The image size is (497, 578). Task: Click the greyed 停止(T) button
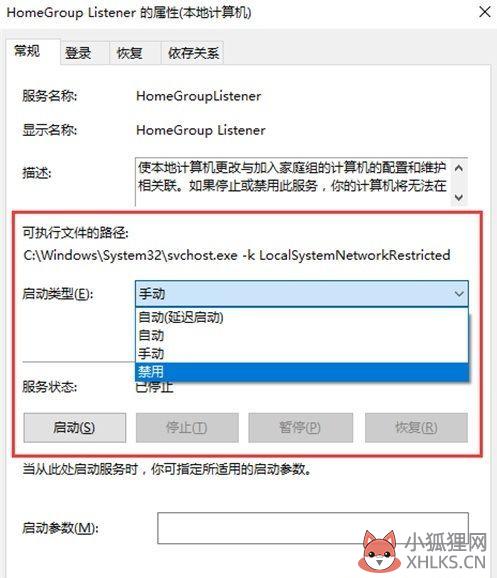[x=187, y=428]
